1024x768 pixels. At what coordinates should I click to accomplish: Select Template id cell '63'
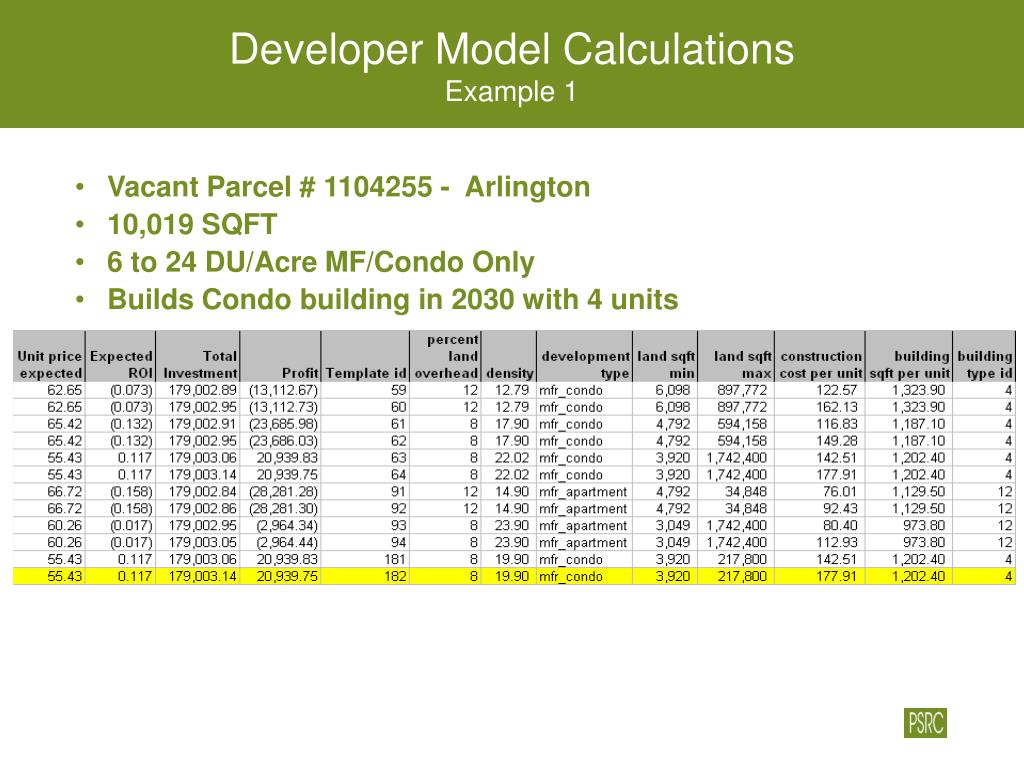(x=366, y=458)
